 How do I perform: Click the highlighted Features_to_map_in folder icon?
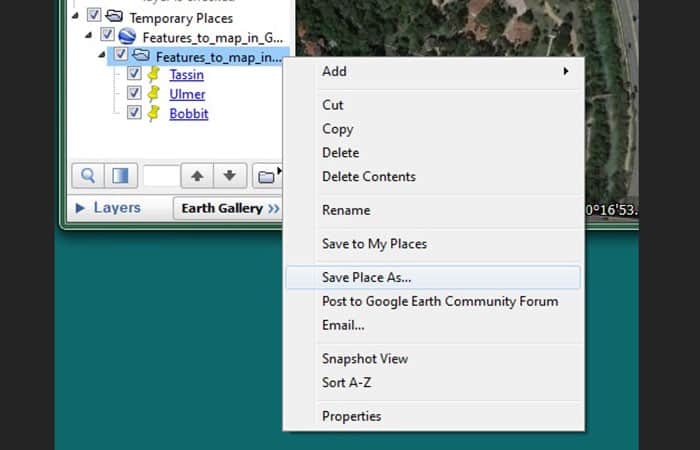point(141,55)
